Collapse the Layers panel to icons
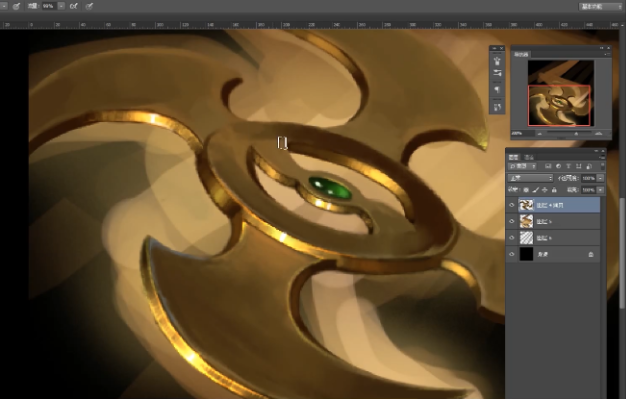This screenshot has width=626, height=399. [597, 151]
